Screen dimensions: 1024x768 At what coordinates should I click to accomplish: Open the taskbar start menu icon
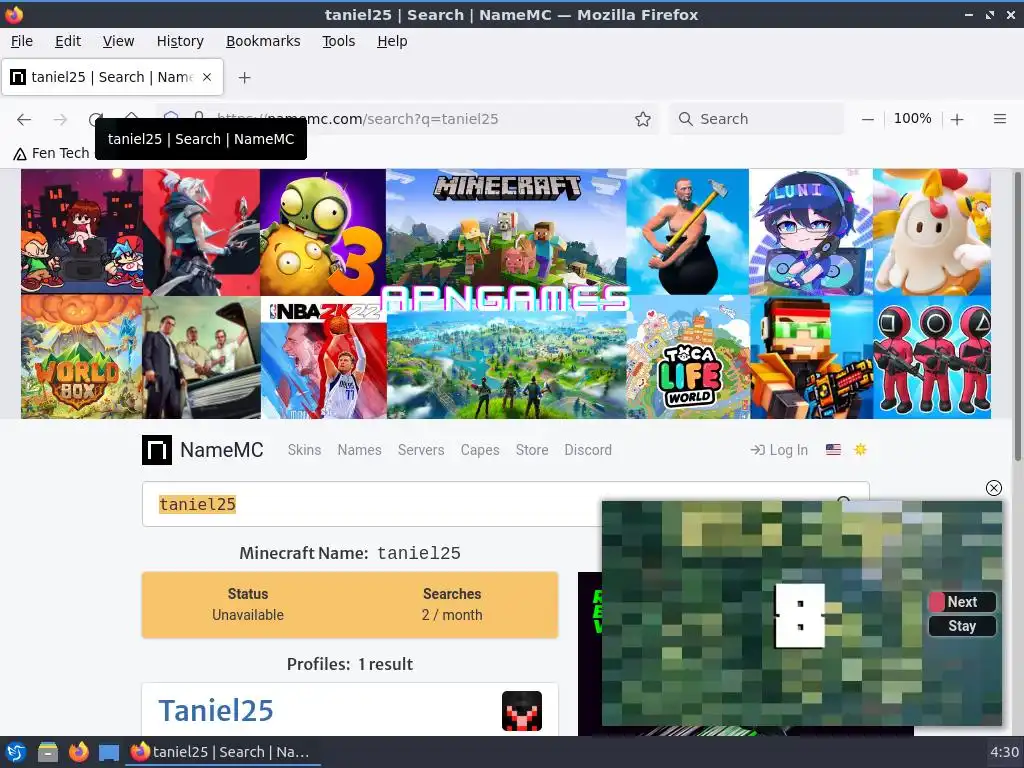click(16, 752)
